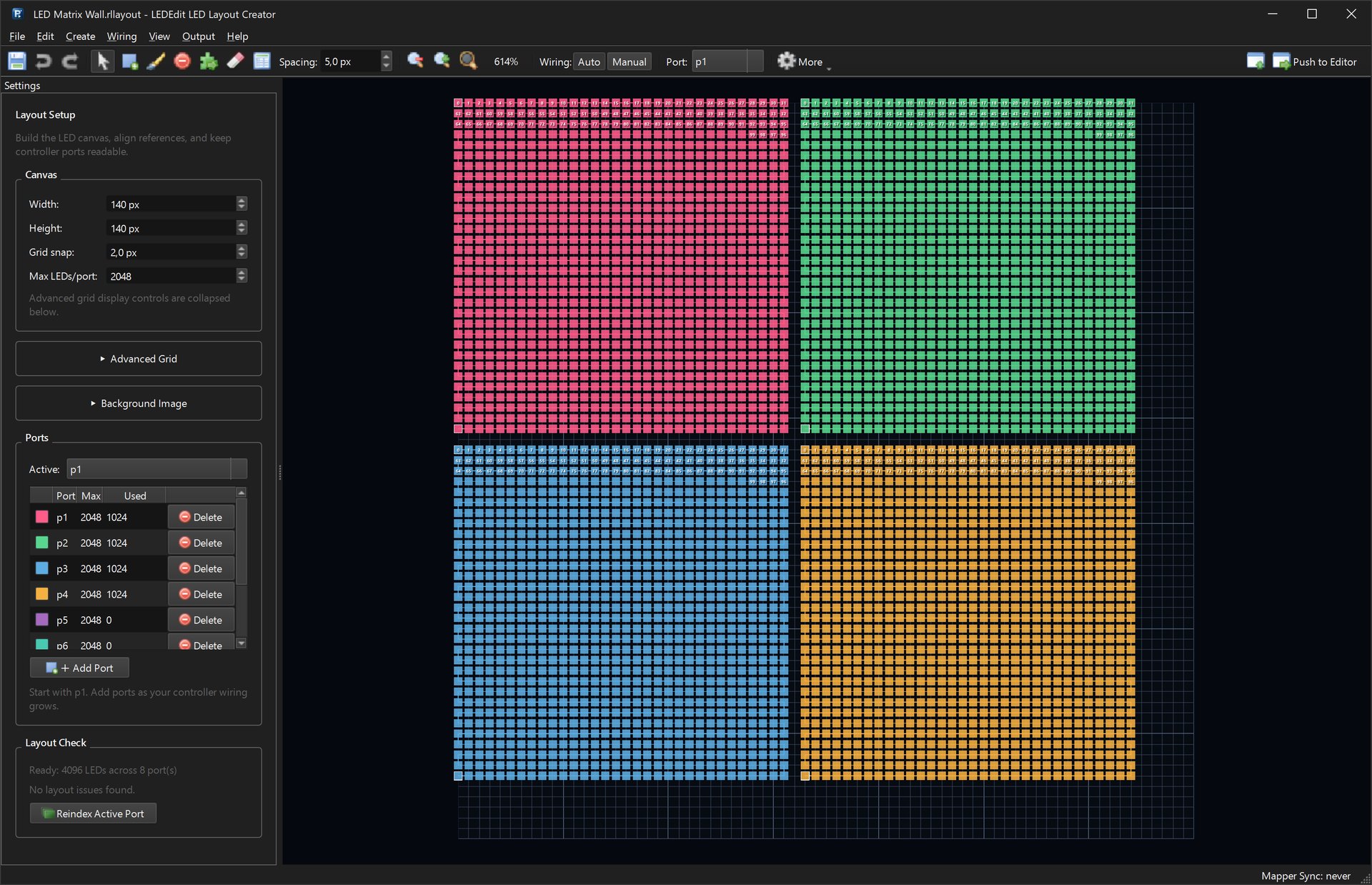This screenshot has height=885, width=1372.
Task: Open the Create menu
Action: pos(80,36)
